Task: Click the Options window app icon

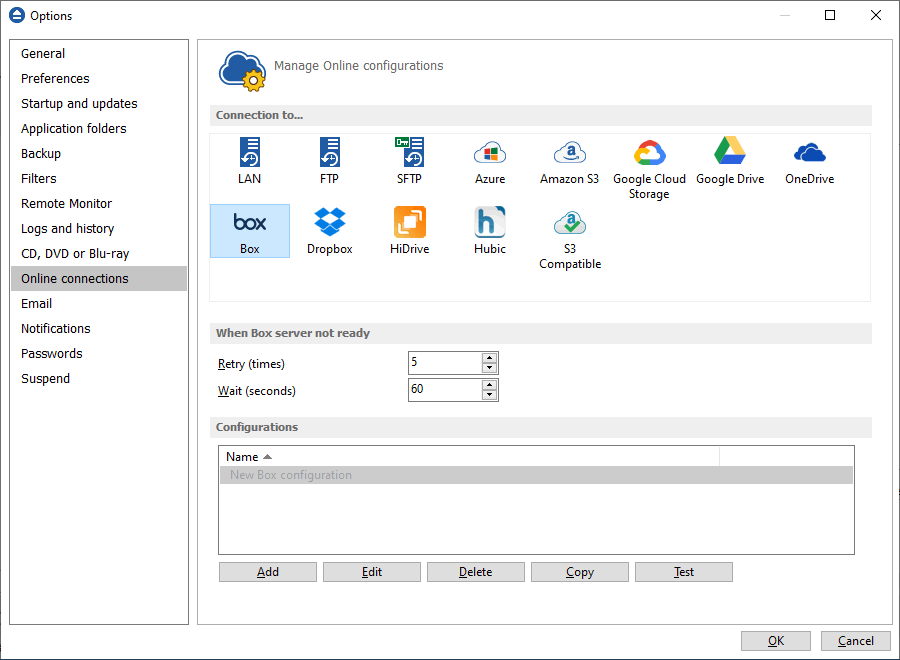Action: point(17,15)
